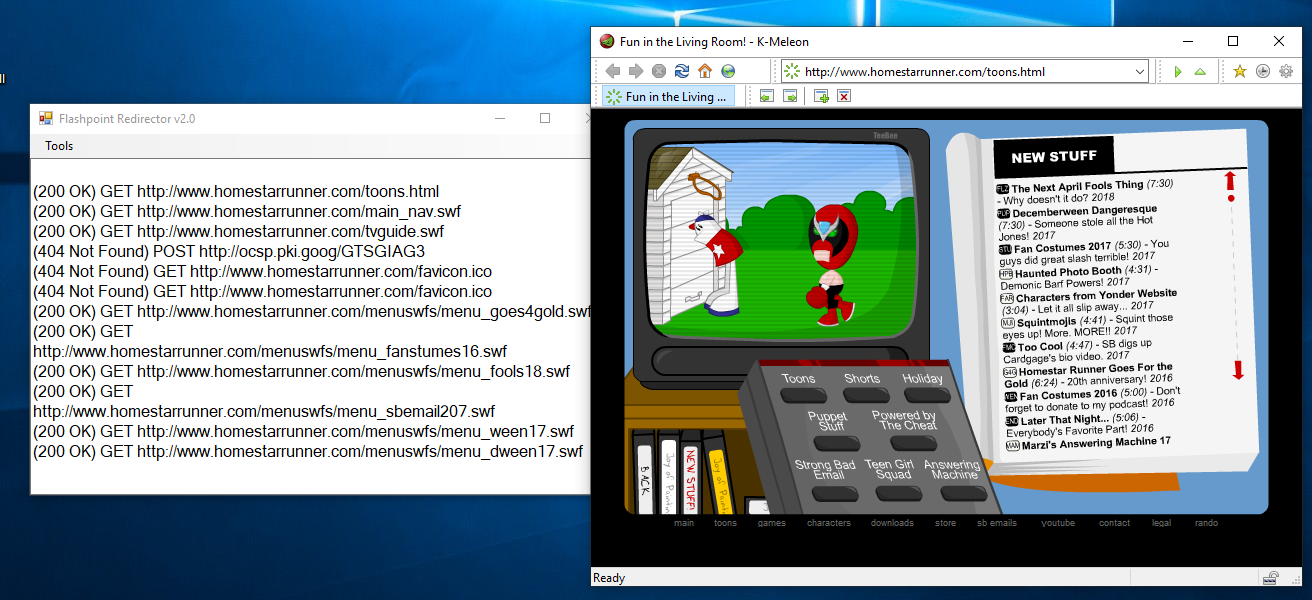1312x600 pixels.
Task: Open bookmarks with the star icon
Action: click(x=1239, y=71)
